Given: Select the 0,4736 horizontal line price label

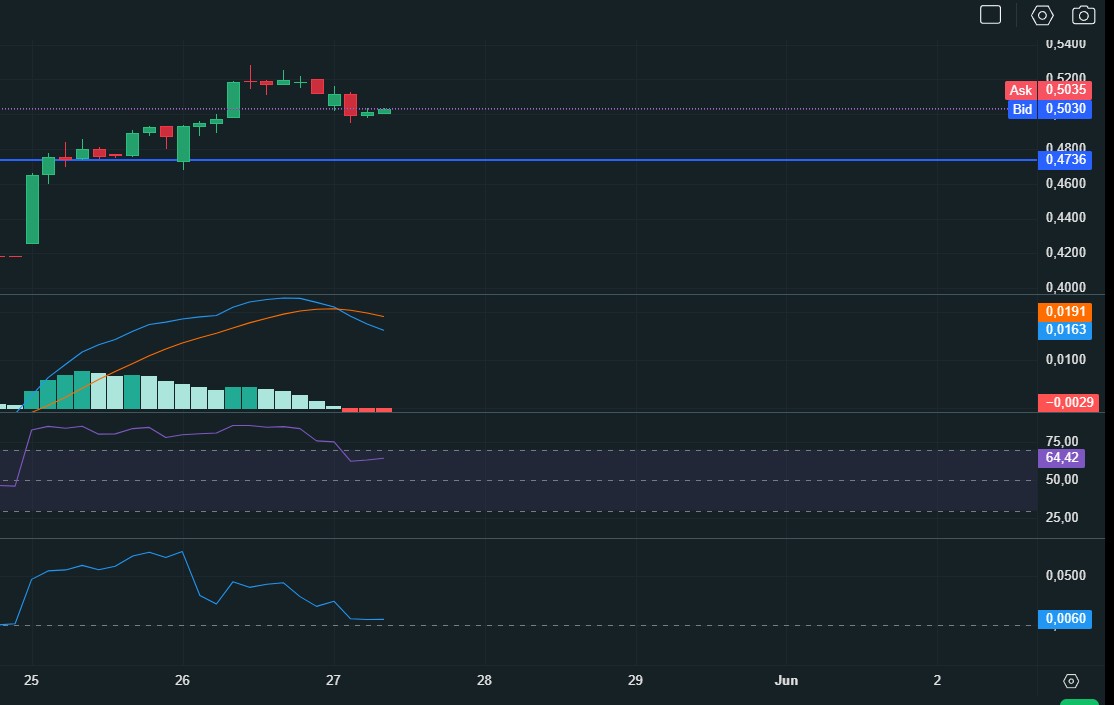Looking at the screenshot, I should (1065, 159).
